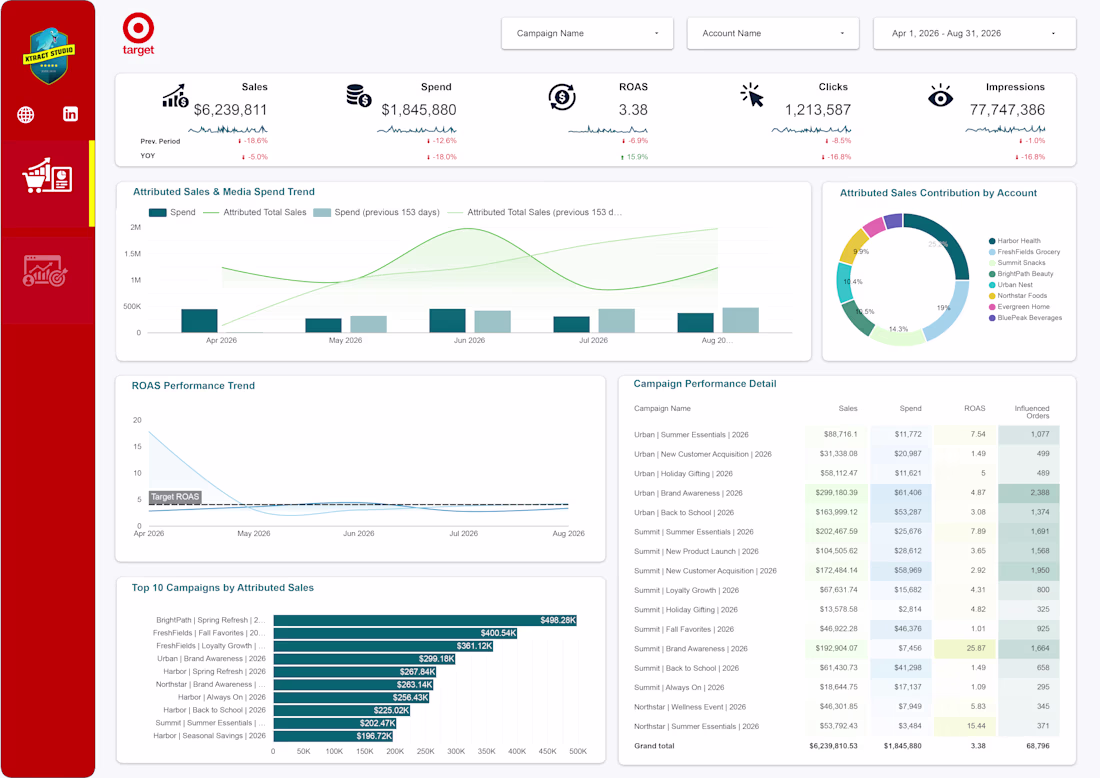Select Summit | Loyalty Growth | 2026 row

846,590
